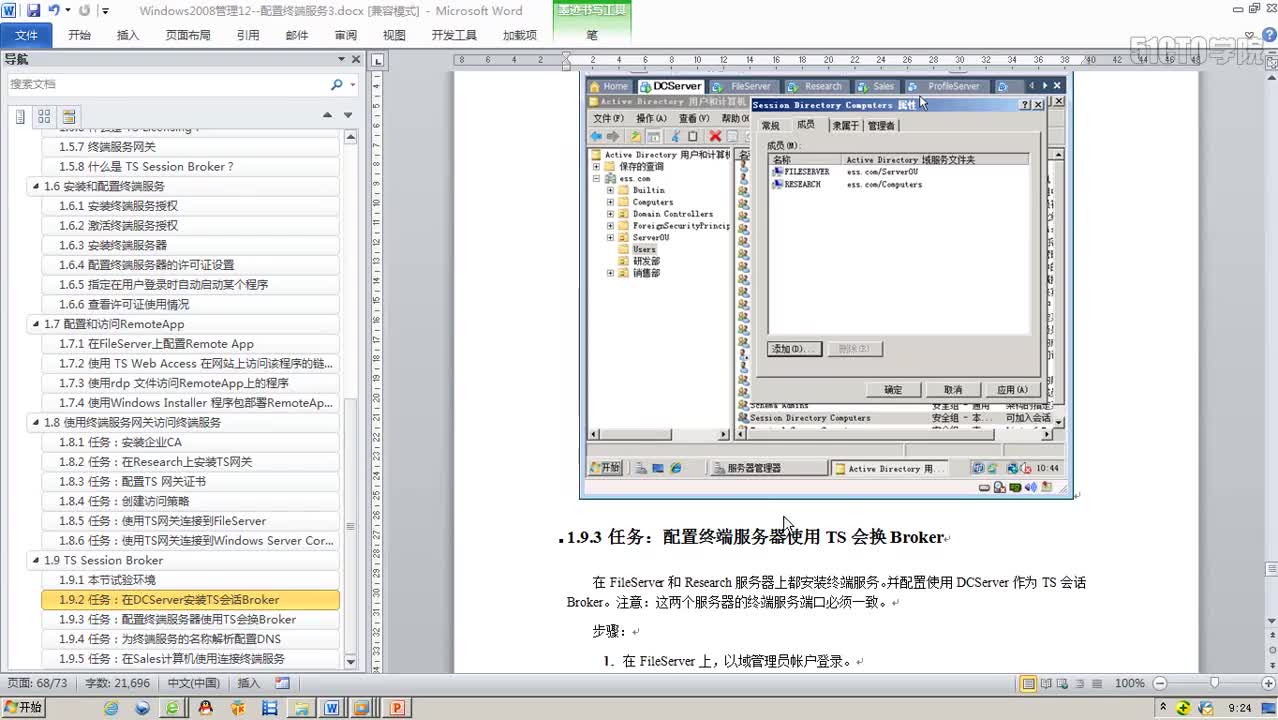Image resolution: width=1278 pixels, height=720 pixels.
Task: Click the search magnifier icon in navigation pane
Action: [x=337, y=84]
